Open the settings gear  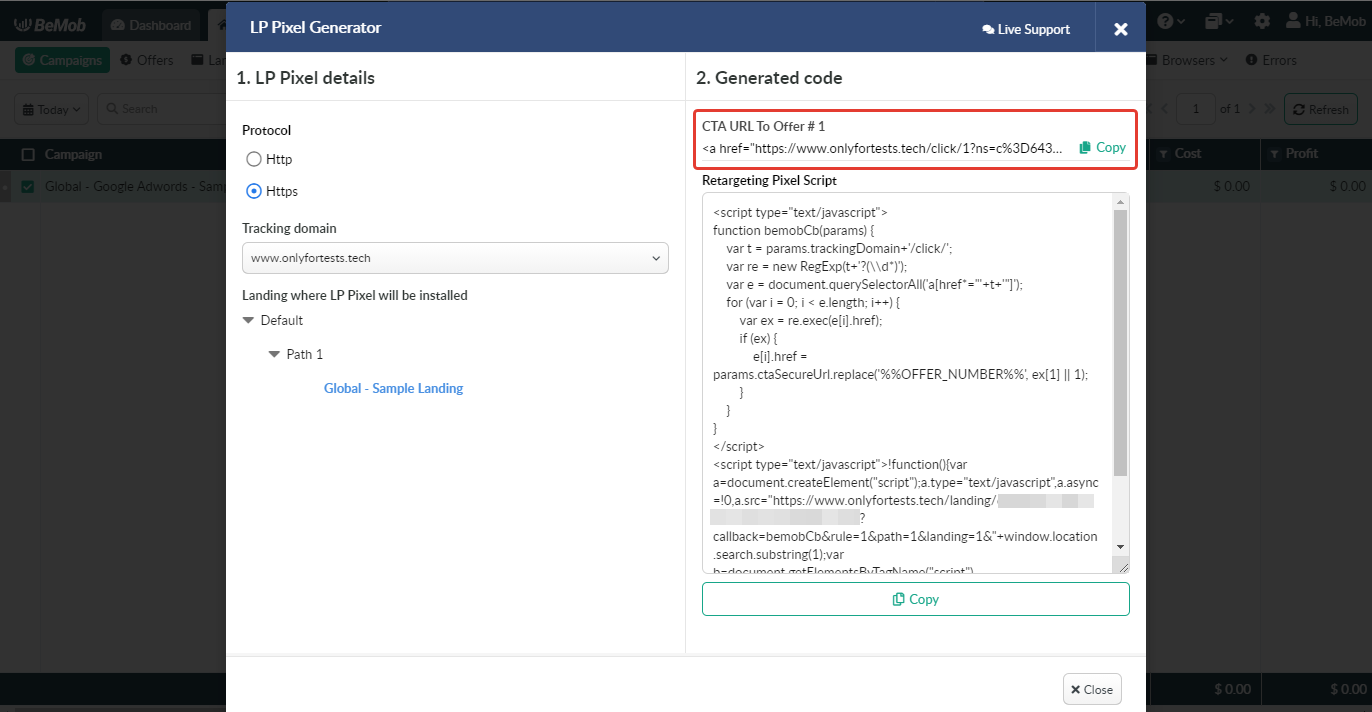tap(1262, 21)
